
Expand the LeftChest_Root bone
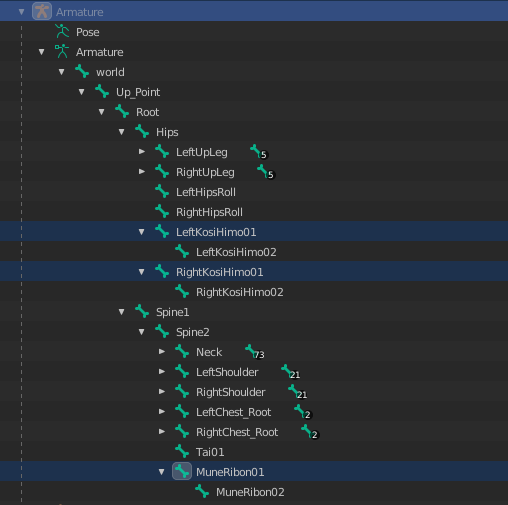pyautogui.click(x=162, y=412)
